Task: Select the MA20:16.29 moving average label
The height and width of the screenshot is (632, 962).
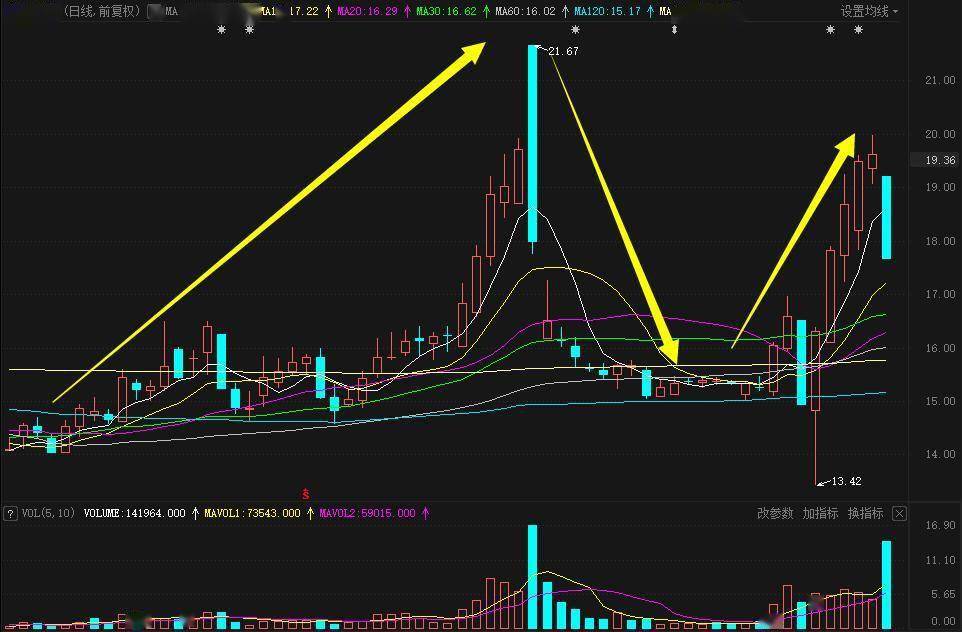Action: (367, 11)
